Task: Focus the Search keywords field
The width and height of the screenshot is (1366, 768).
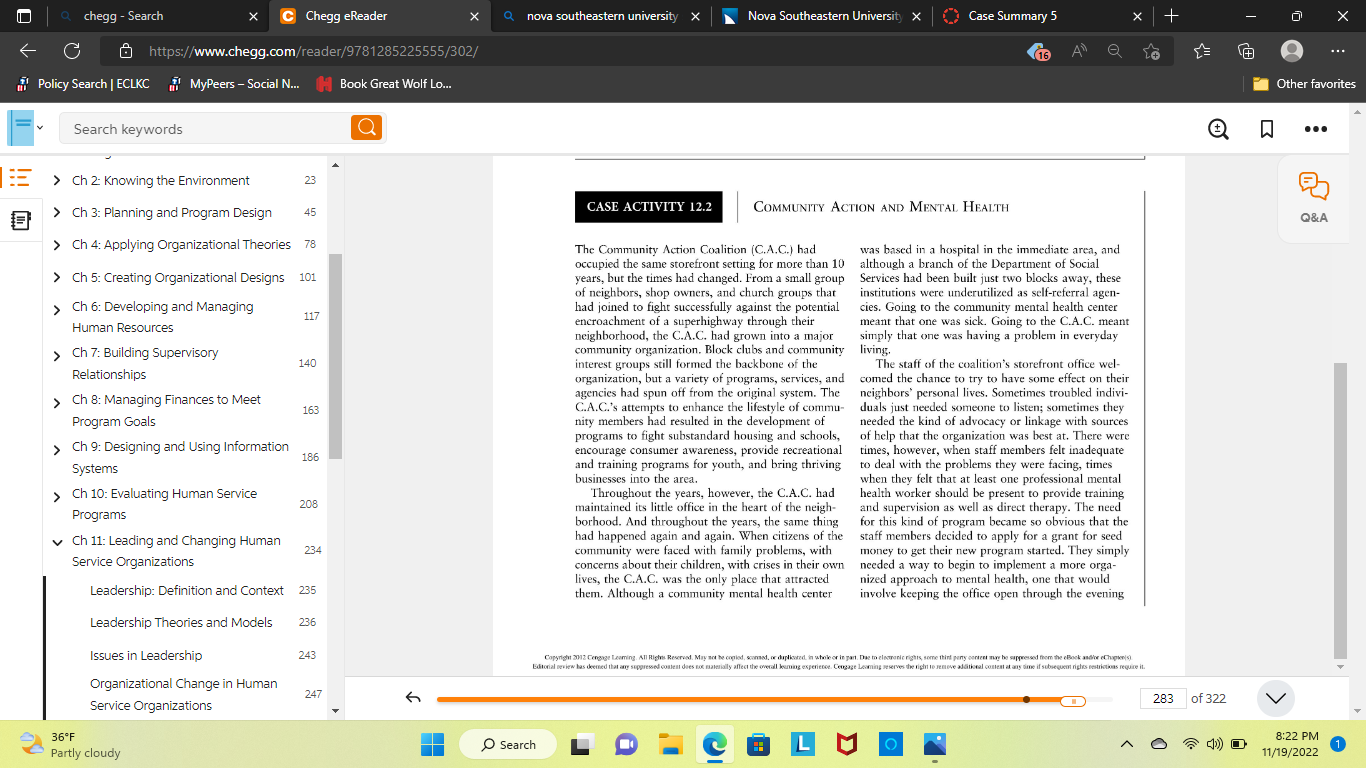Action: pos(206,129)
